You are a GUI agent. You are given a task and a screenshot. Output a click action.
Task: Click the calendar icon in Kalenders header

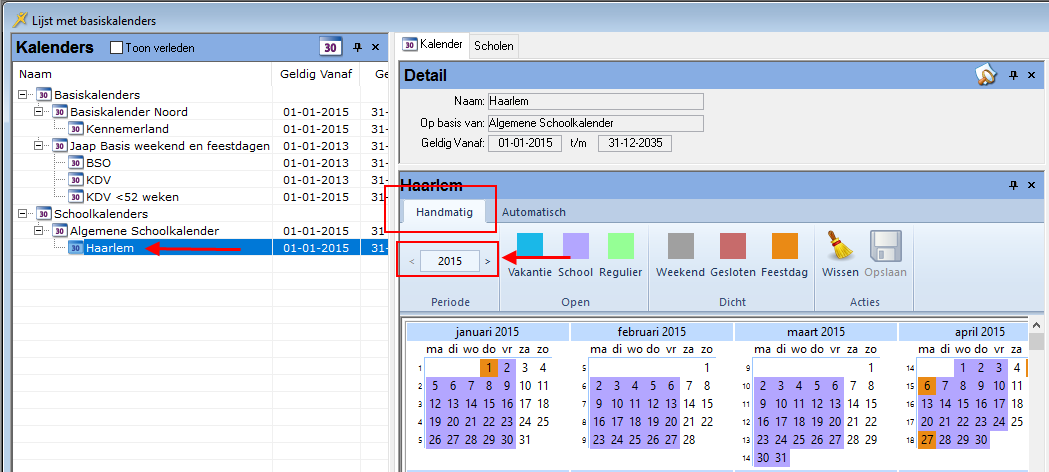coord(329,47)
